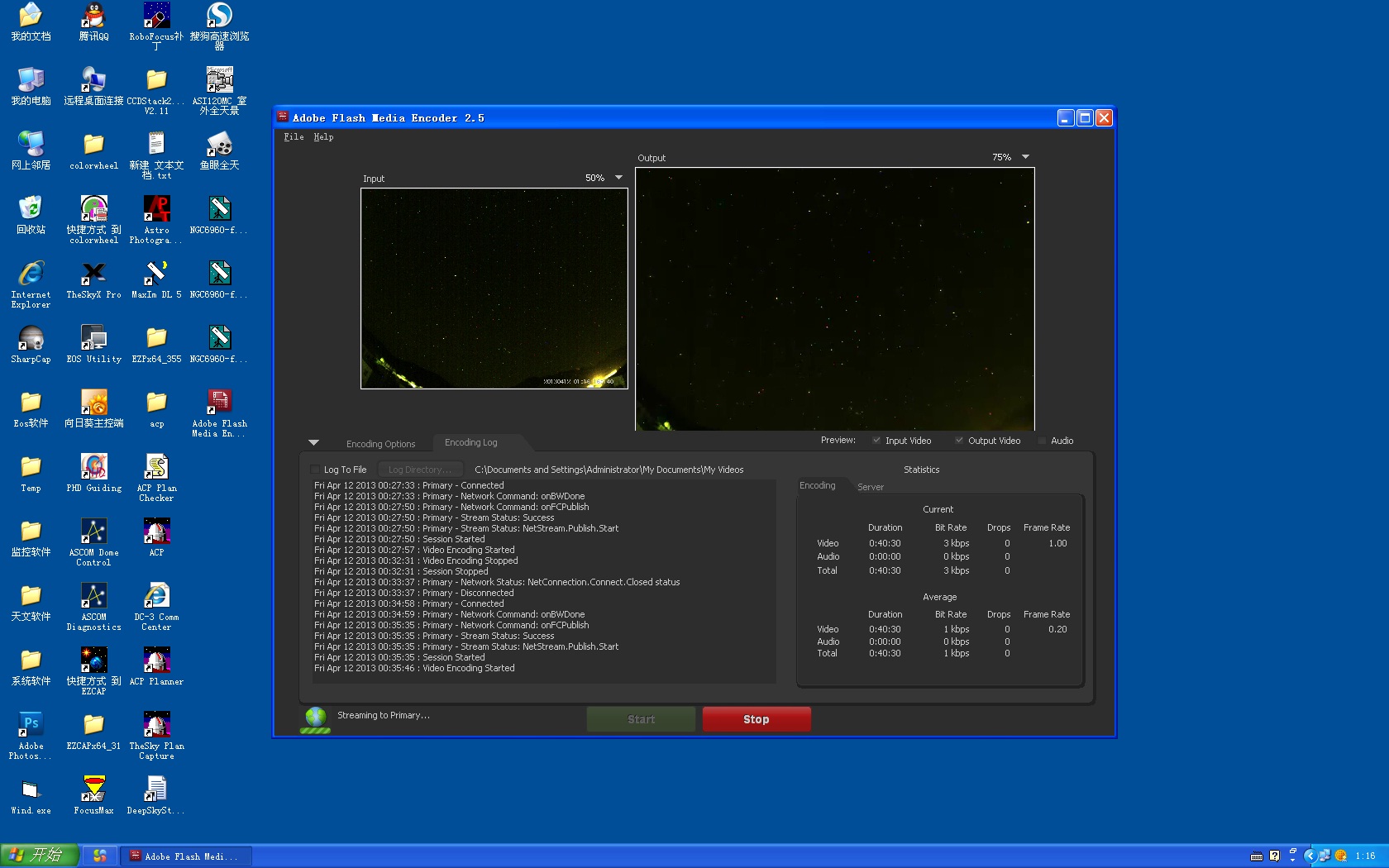The width and height of the screenshot is (1389, 868).
Task: Launch FocusMax desktop shortcut
Action: (x=93, y=795)
